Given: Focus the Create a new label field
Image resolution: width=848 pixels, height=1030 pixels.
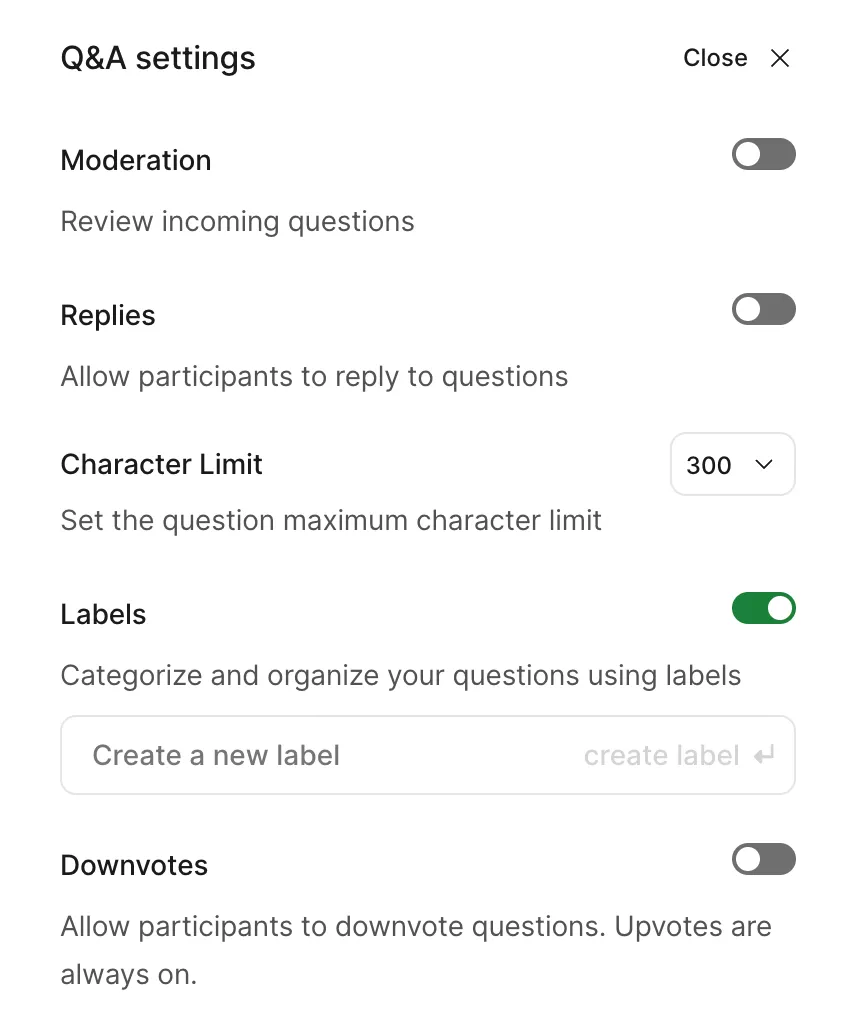Looking at the screenshot, I should pos(300,755).
